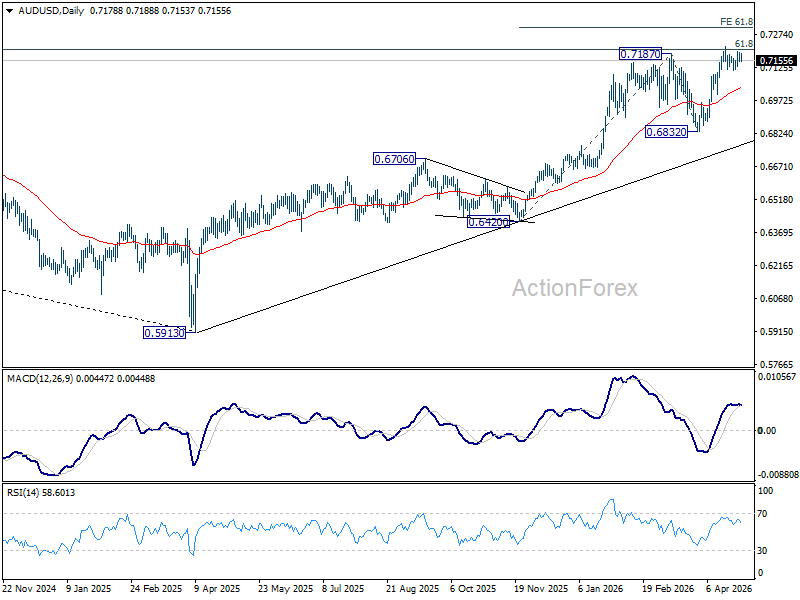Click the 21 Aug 2025 date label
The width and height of the screenshot is (800, 600).
[412, 589]
